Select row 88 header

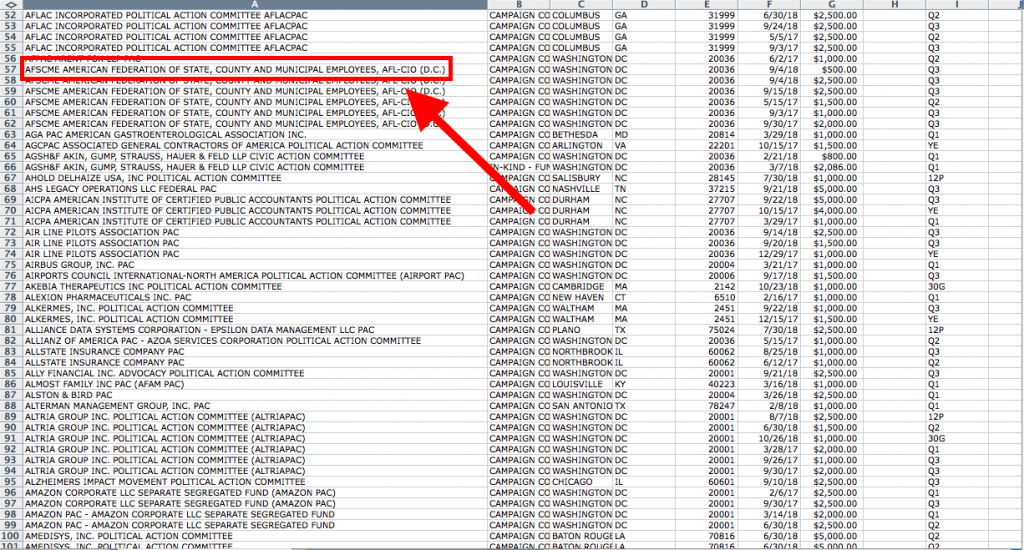point(11,406)
